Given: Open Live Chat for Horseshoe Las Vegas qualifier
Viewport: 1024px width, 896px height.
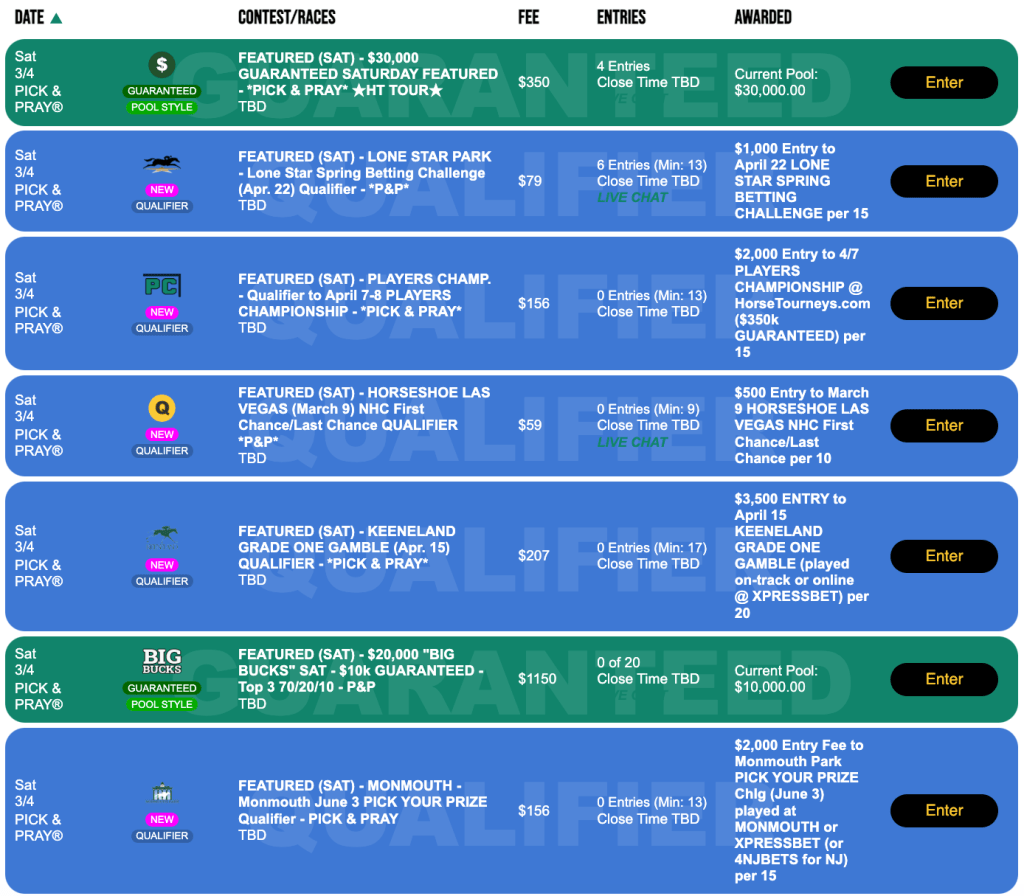Looking at the screenshot, I should point(632,442).
